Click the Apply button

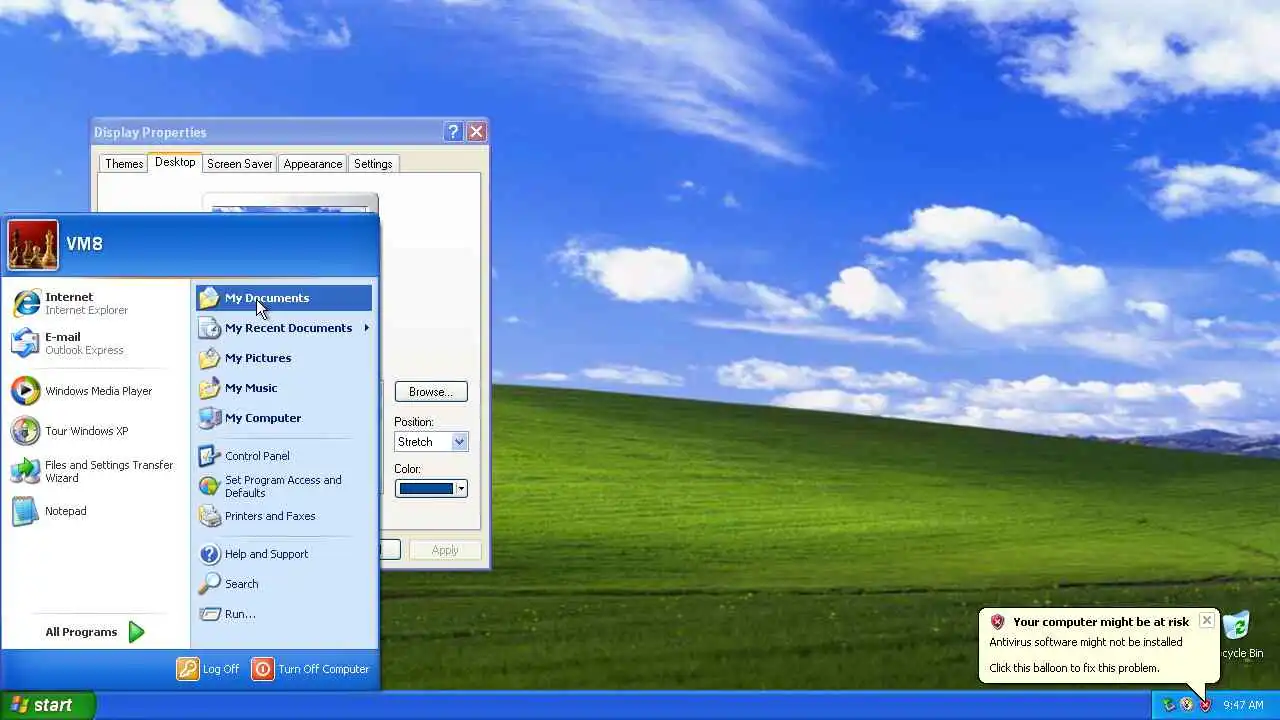coord(445,550)
